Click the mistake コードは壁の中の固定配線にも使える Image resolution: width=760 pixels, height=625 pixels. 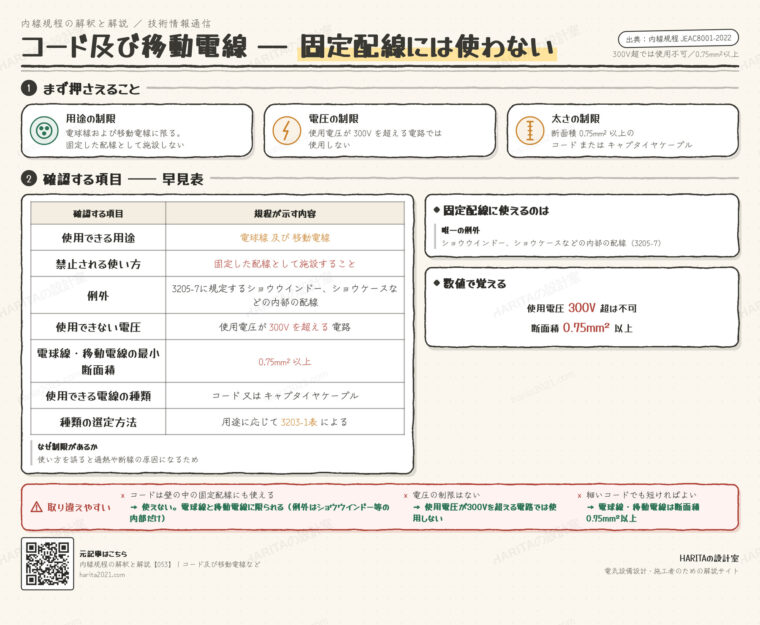(x=202, y=495)
